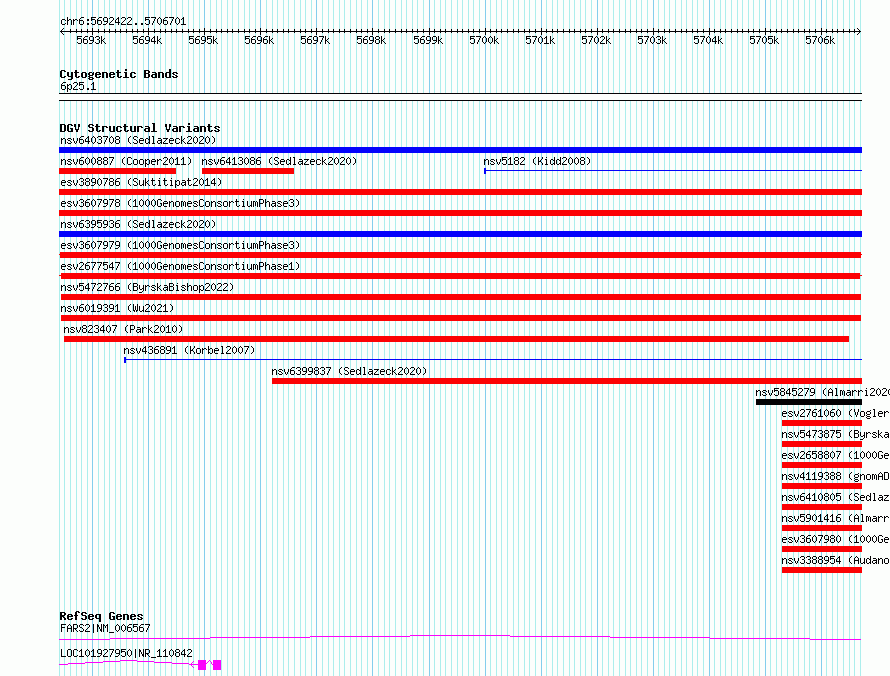890x676 pixels.
Task: Select esv3607980 variant label
Action: coord(835,539)
